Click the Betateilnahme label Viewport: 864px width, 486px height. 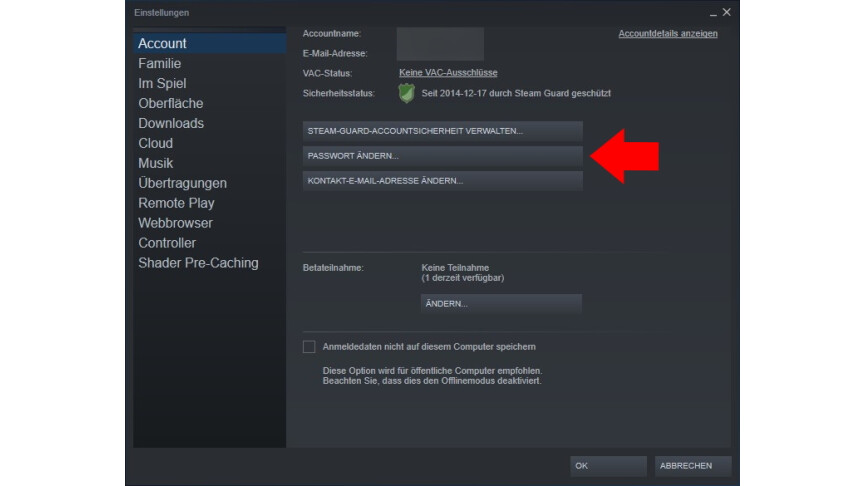coord(333,268)
